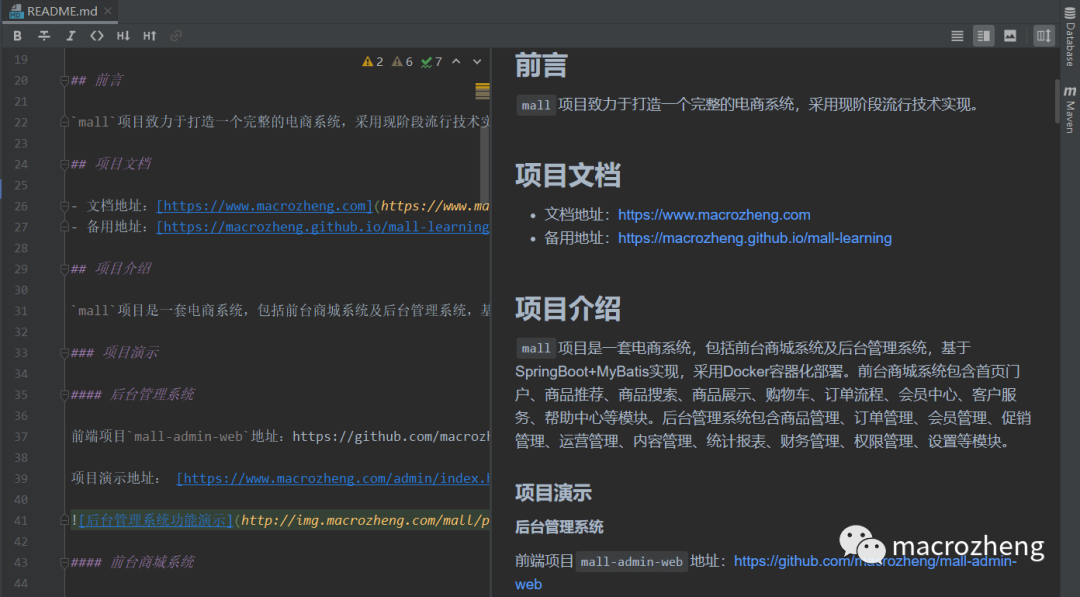Decrease header level with the H-down icon
This screenshot has width=1080, height=597.
point(123,35)
